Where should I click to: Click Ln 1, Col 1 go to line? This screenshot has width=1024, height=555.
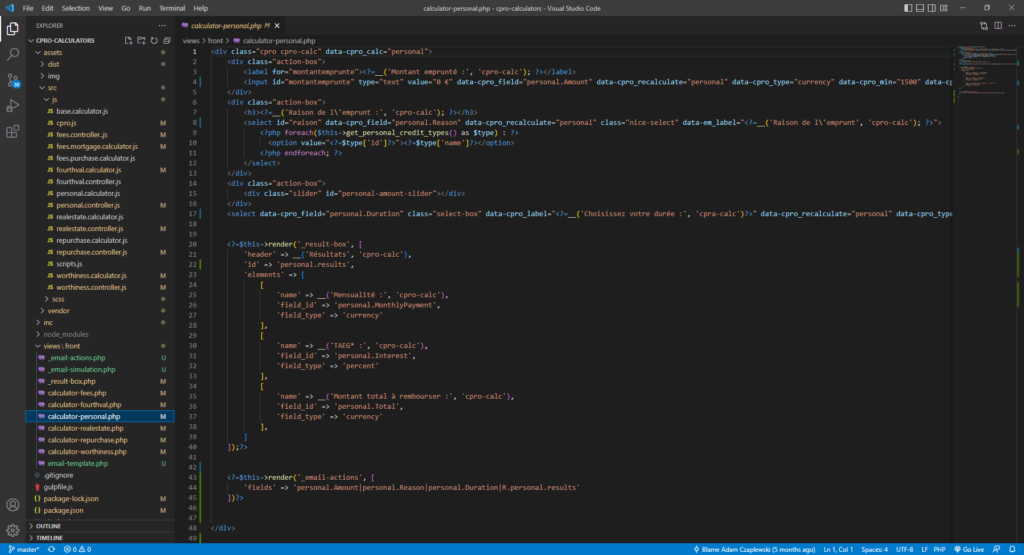pyautogui.click(x=838, y=549)
